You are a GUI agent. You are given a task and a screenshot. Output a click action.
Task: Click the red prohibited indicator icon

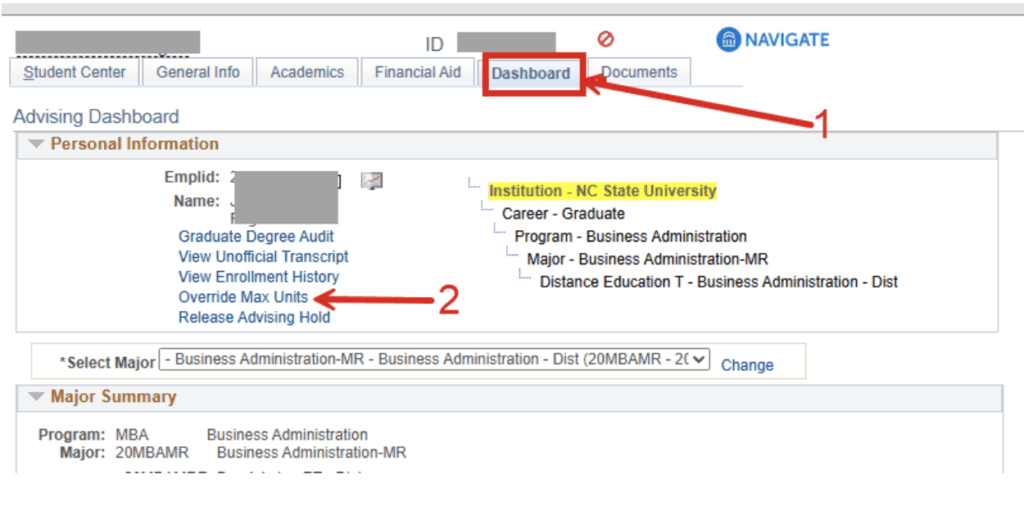tap(606, 39)
